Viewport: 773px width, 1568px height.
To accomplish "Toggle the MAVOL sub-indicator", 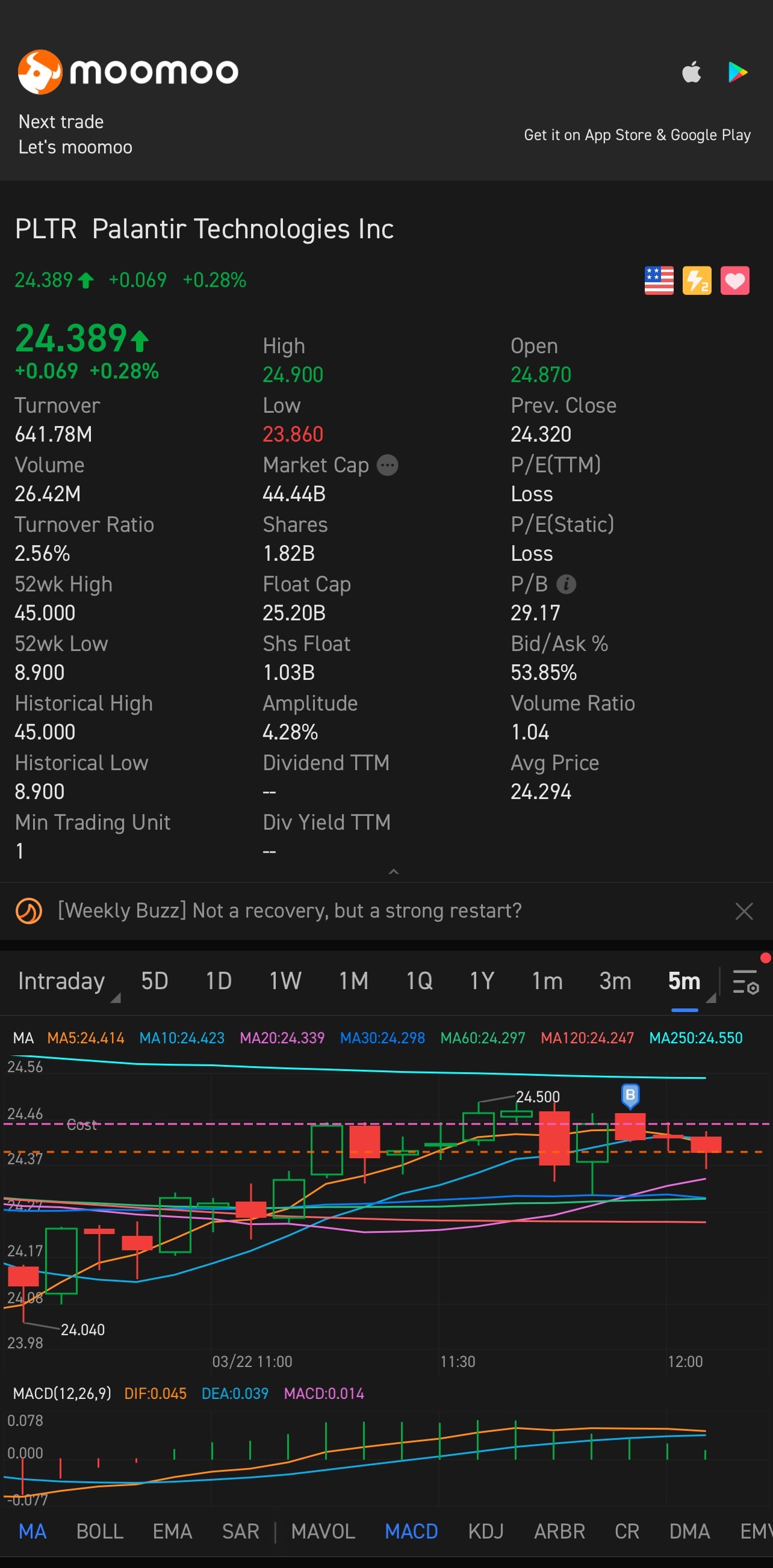I will coord(323,1531).
